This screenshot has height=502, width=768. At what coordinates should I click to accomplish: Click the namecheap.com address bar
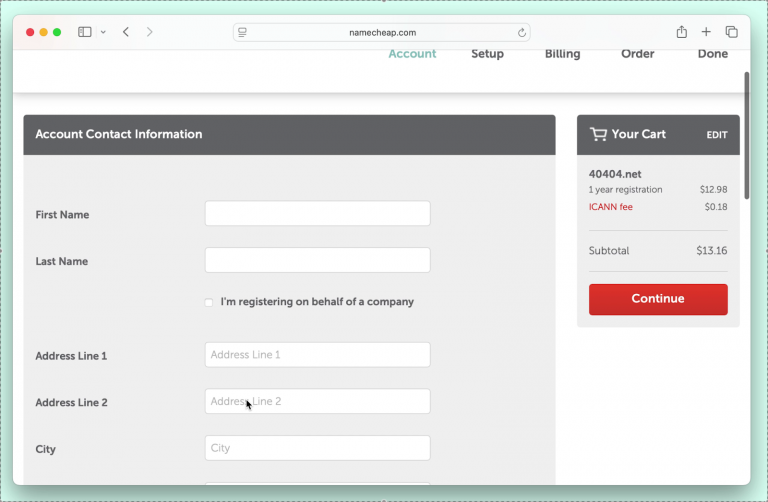pos(381,32)
